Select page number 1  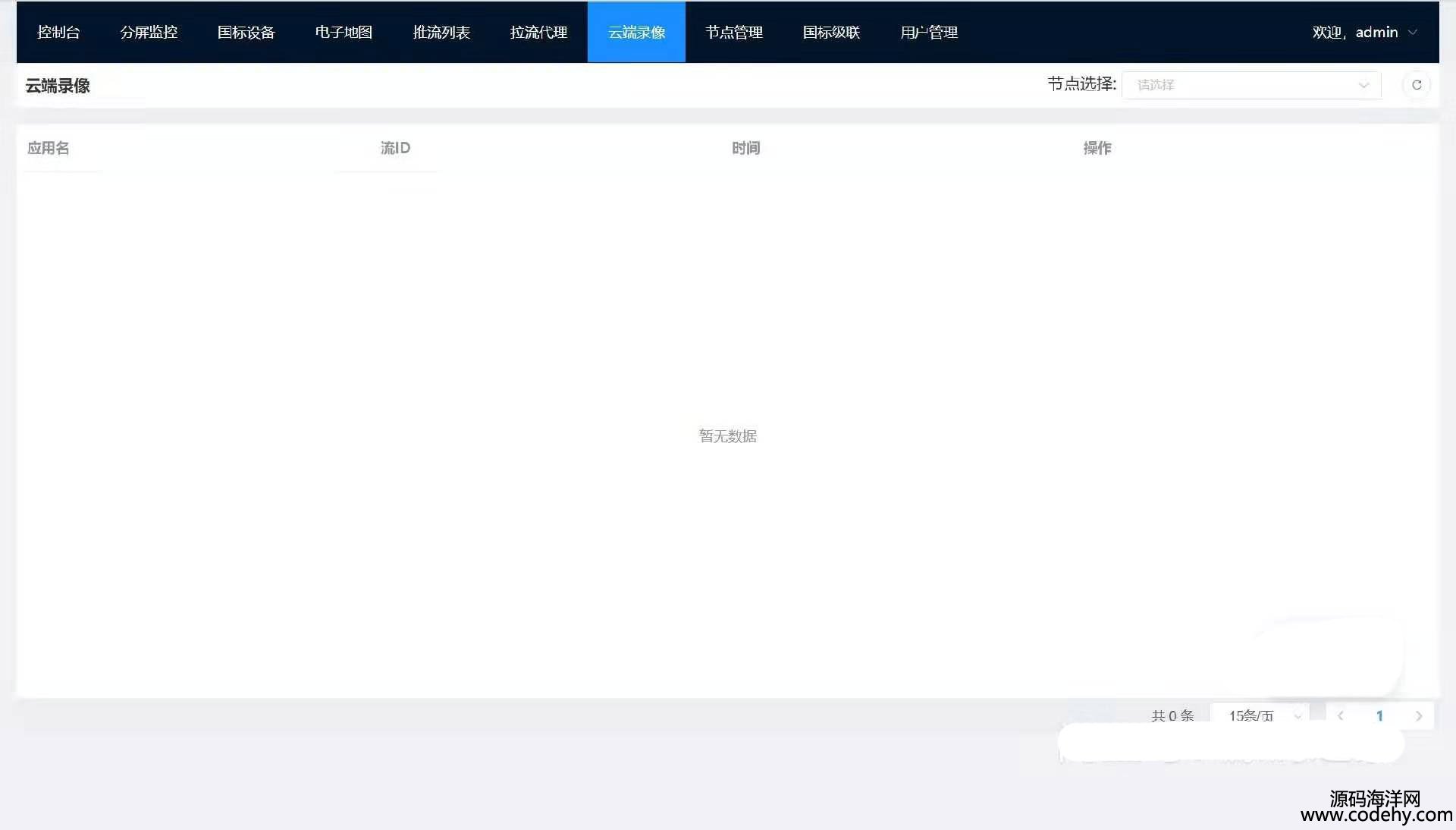pyautogui.click(x=1379, y=715)
